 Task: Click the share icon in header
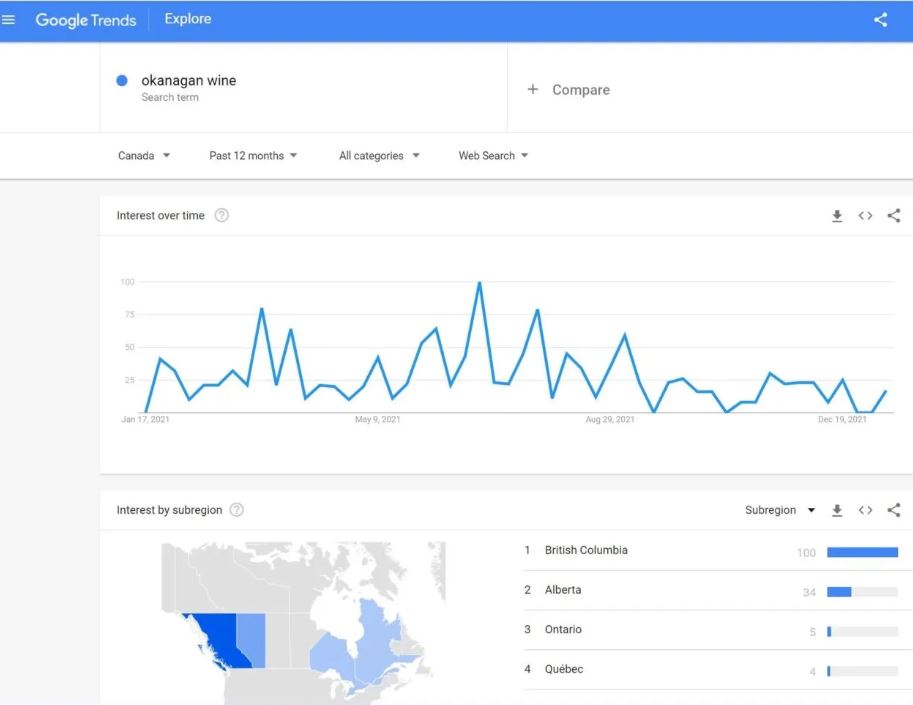880,20
